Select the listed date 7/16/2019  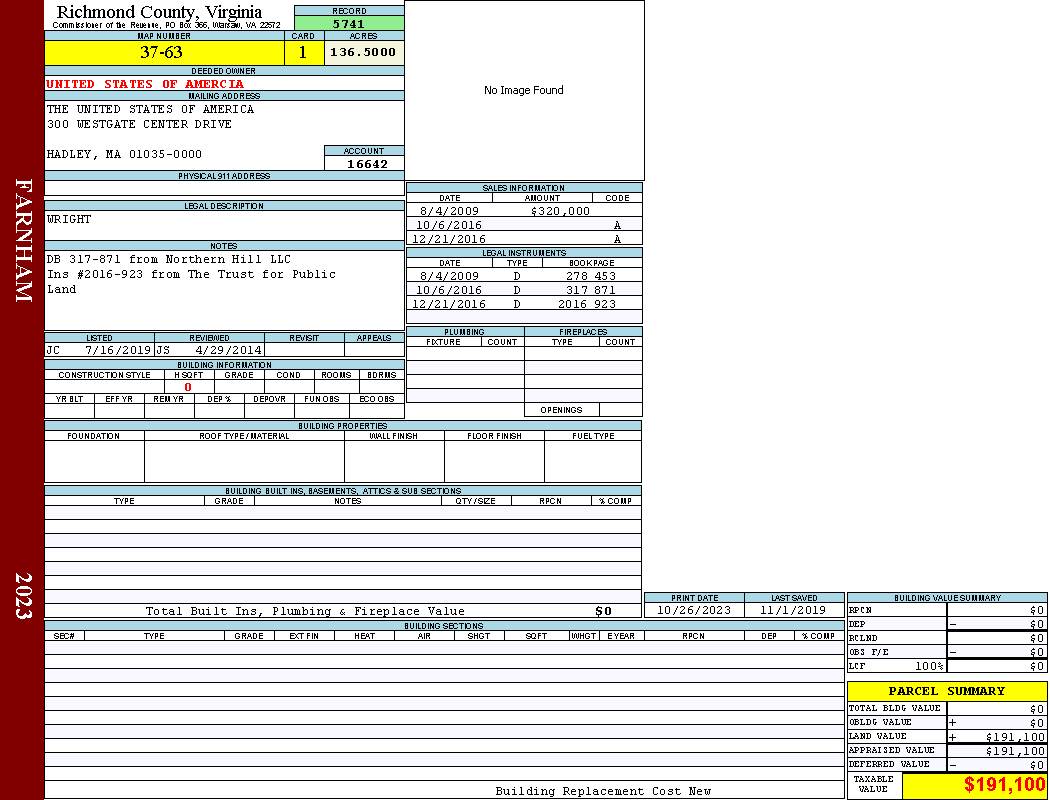pyautogui.click(x=117, y=351)
